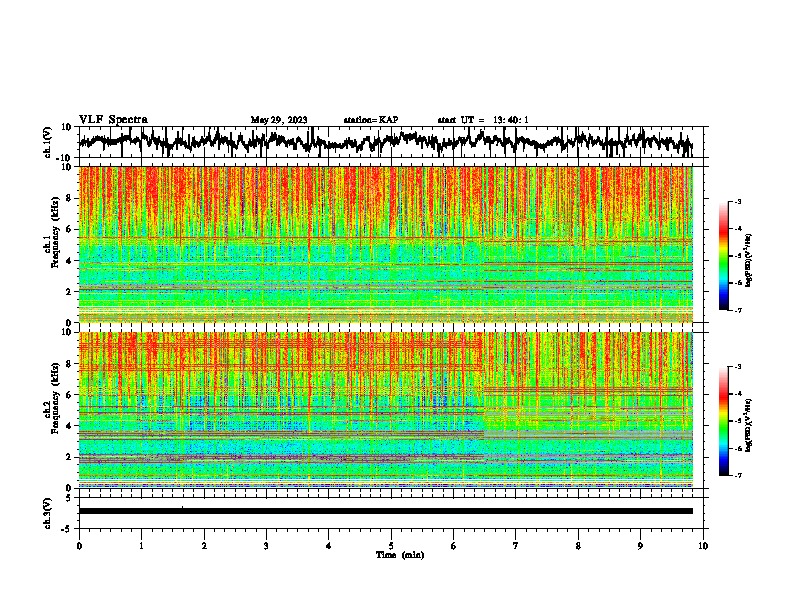Click the ch.1 spectrogram color scale bar
The width and height of the screenshot is (792, 612).
(x=724, y=256)
